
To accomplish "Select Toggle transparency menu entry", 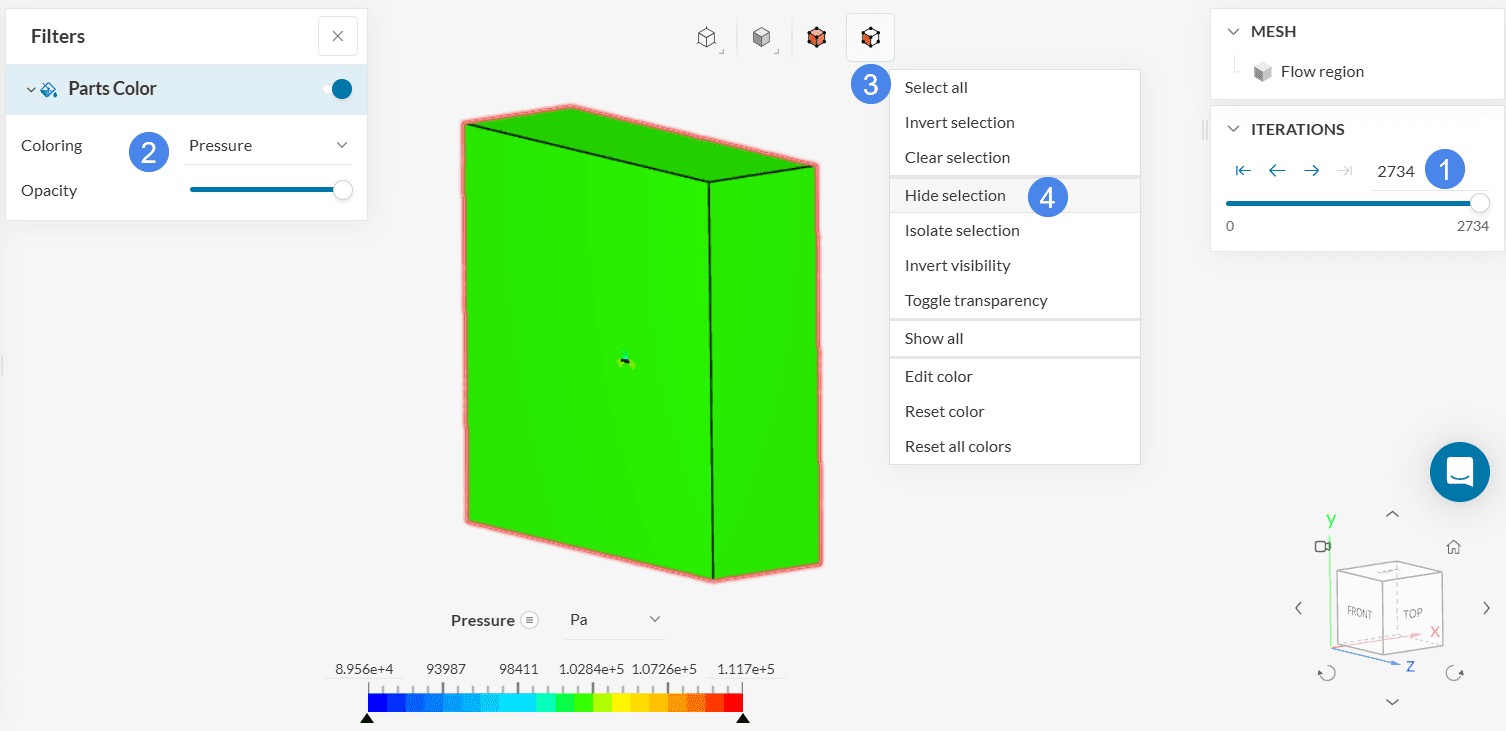I will click(x=976, y=301).
